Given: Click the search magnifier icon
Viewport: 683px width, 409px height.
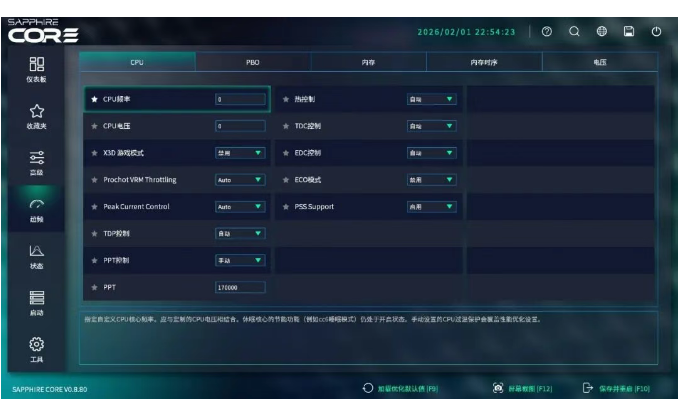Looking at the screenshot, I should 574,32.
